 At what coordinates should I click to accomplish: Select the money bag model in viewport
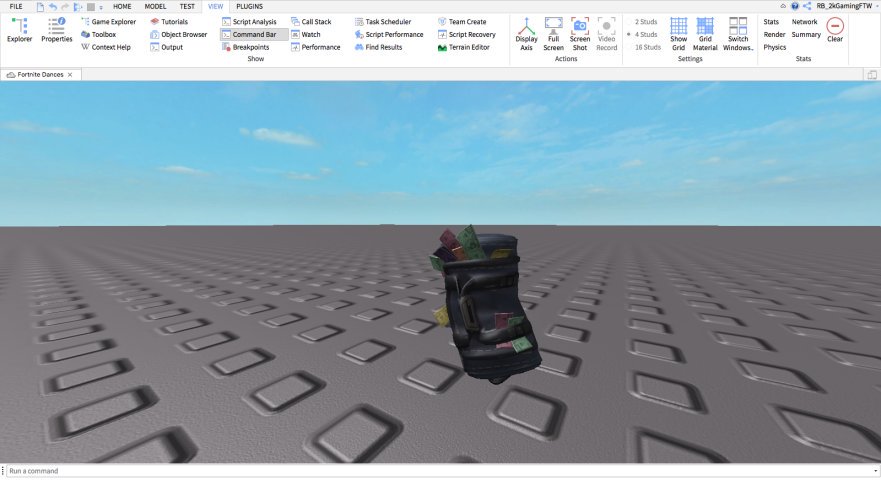pyautogui.click(x=486, y=306)
